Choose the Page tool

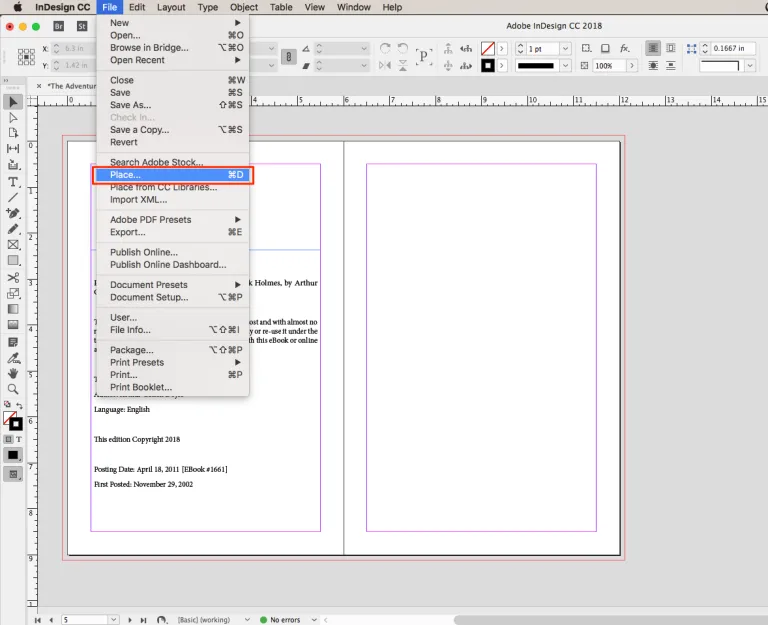pyautogui.click(x=13, y=133)
